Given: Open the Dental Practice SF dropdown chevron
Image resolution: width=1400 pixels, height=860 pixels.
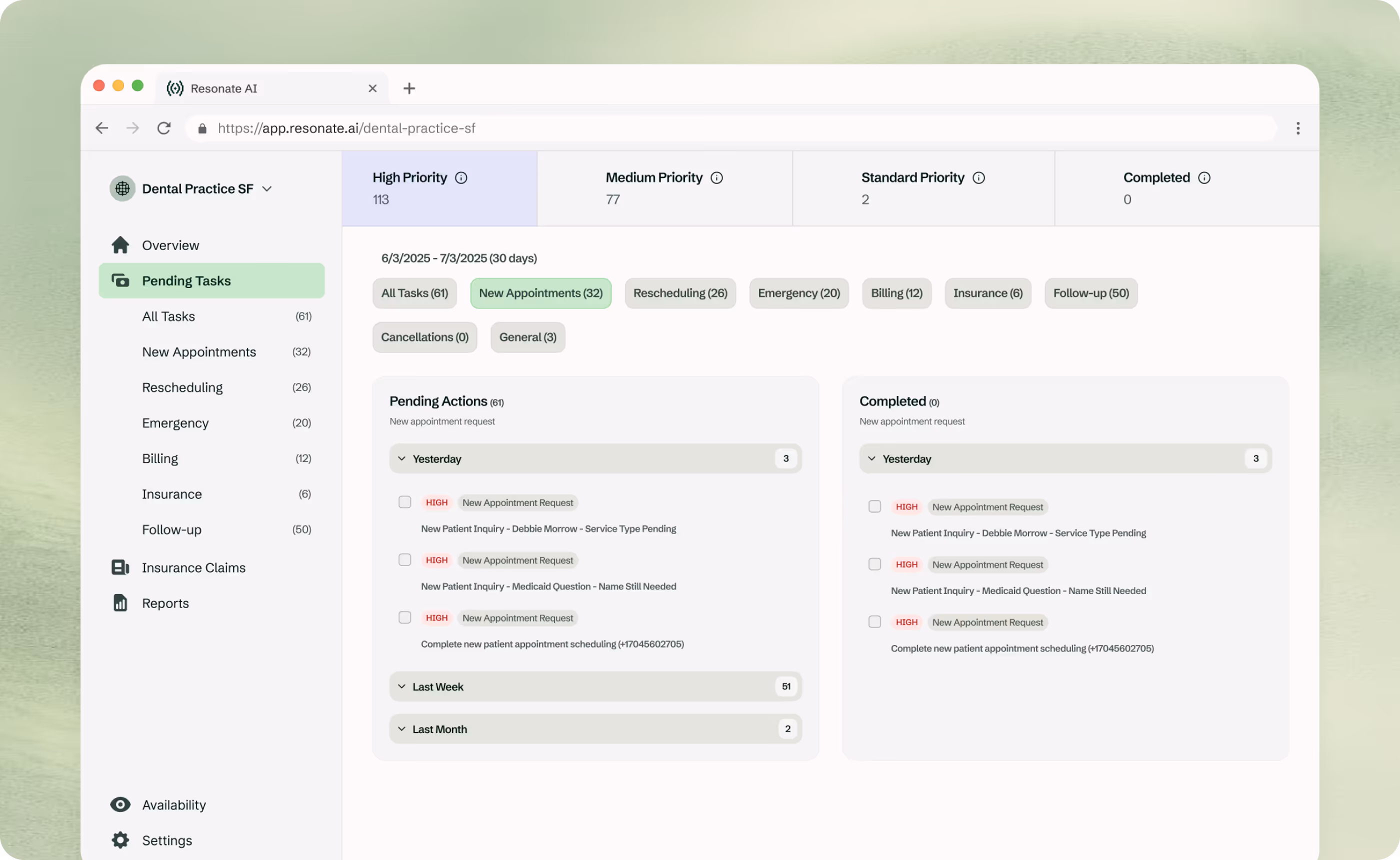Looking at the screenshot, I should click(x=266, y=189).
